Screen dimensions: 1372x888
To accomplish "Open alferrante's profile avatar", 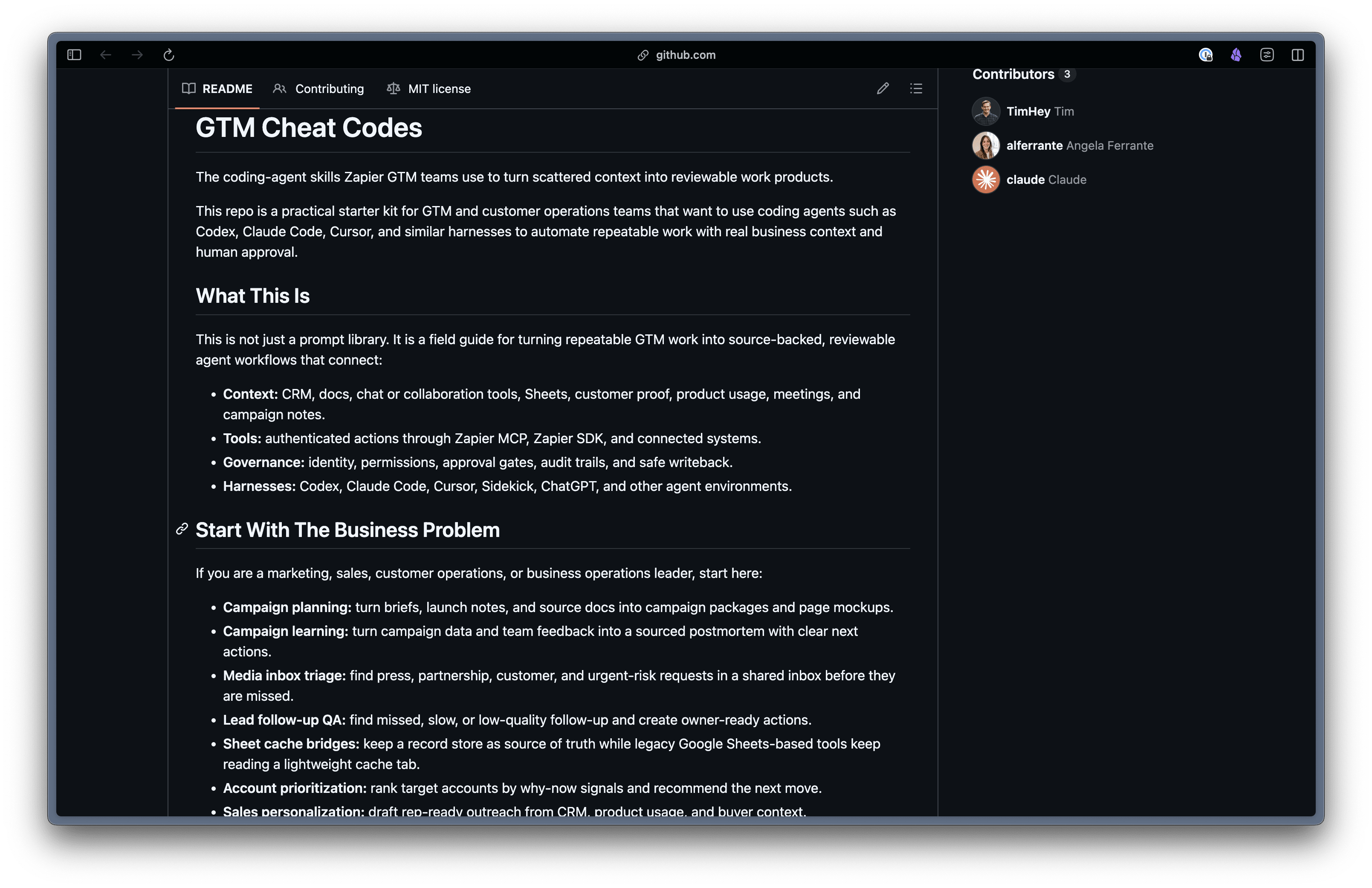I will click(x=986, y=145).
